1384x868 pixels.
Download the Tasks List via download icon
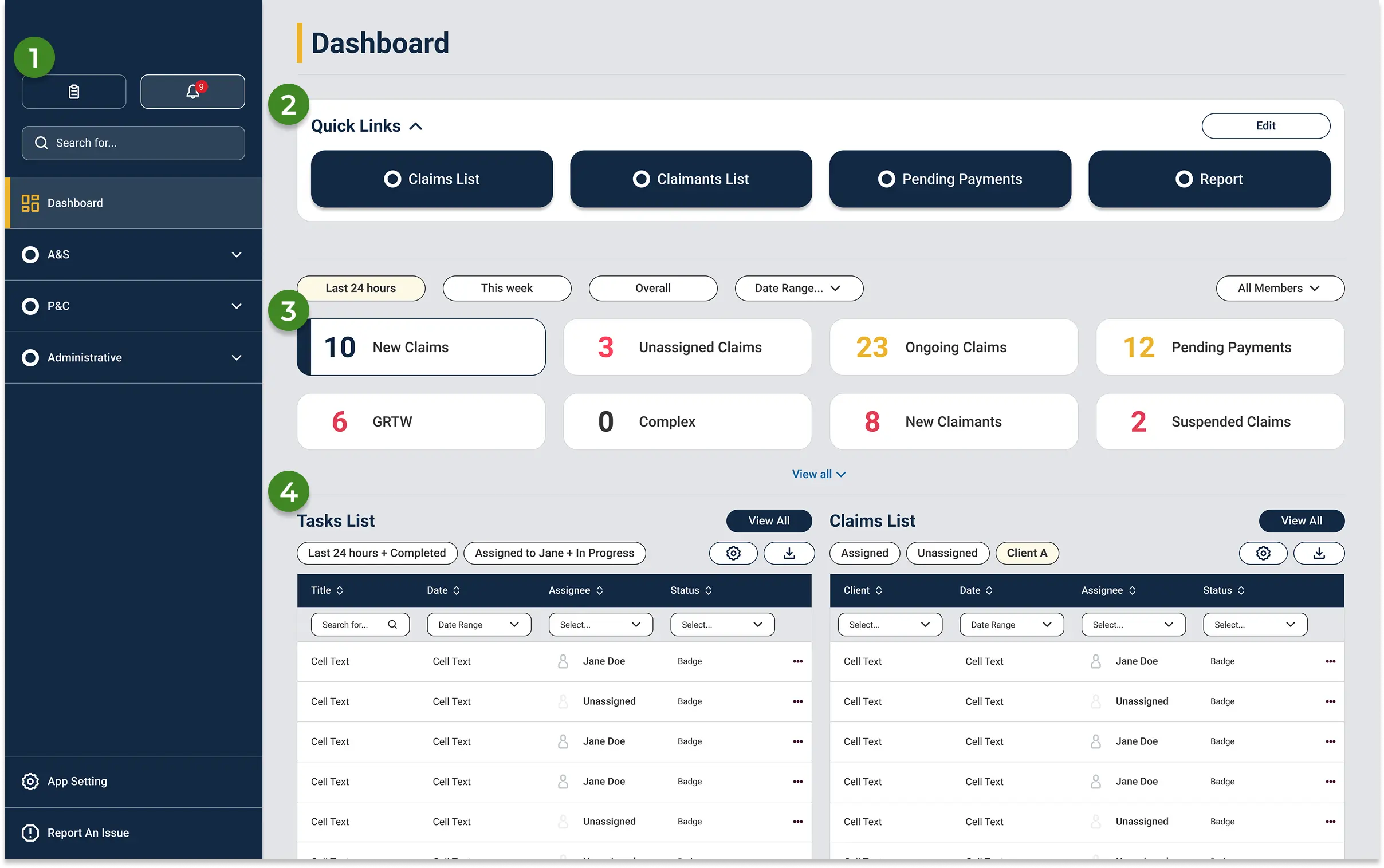[789, 553]
